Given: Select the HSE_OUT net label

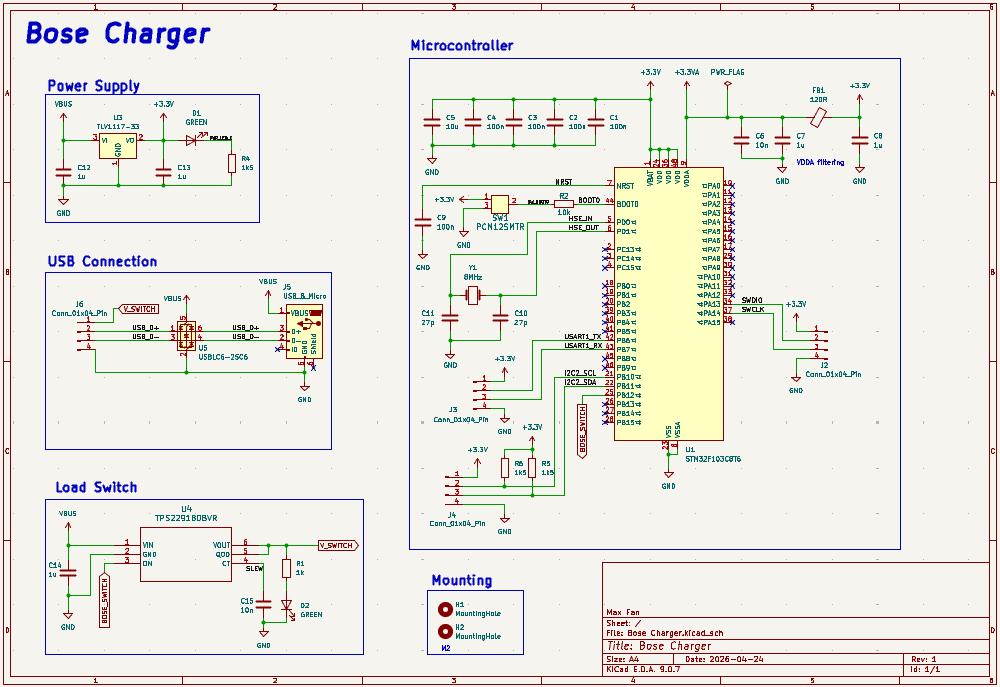Looking at the screenshot, I should tap(584, 228).
